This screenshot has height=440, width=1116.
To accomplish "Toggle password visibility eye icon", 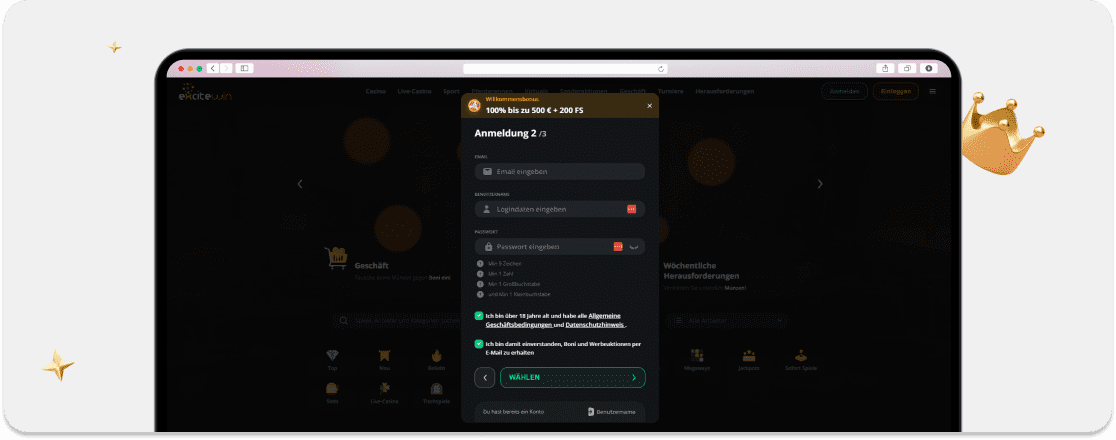I will (634, 246).
